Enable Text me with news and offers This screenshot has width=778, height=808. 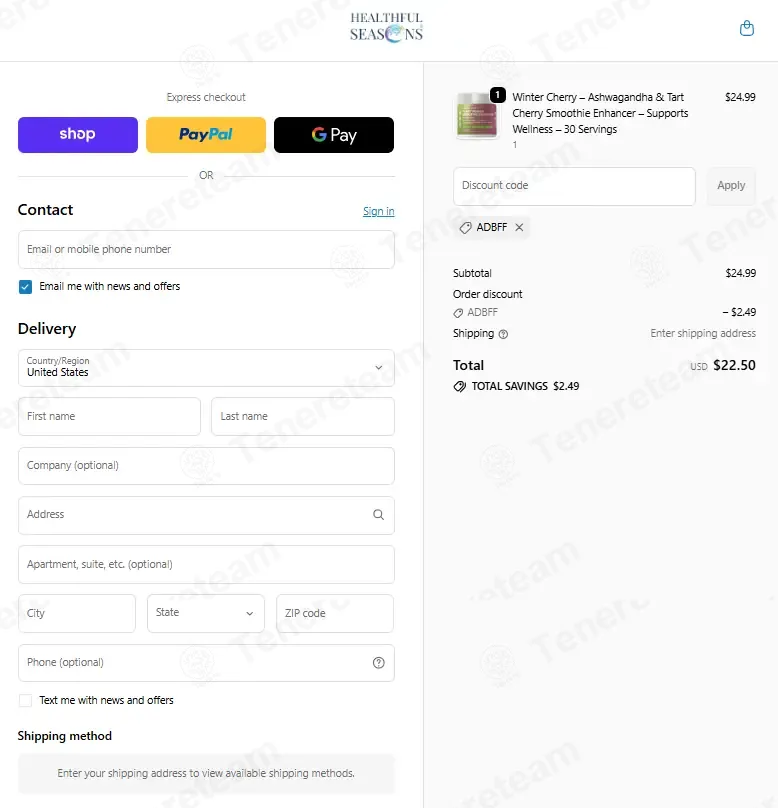(25, 700)
